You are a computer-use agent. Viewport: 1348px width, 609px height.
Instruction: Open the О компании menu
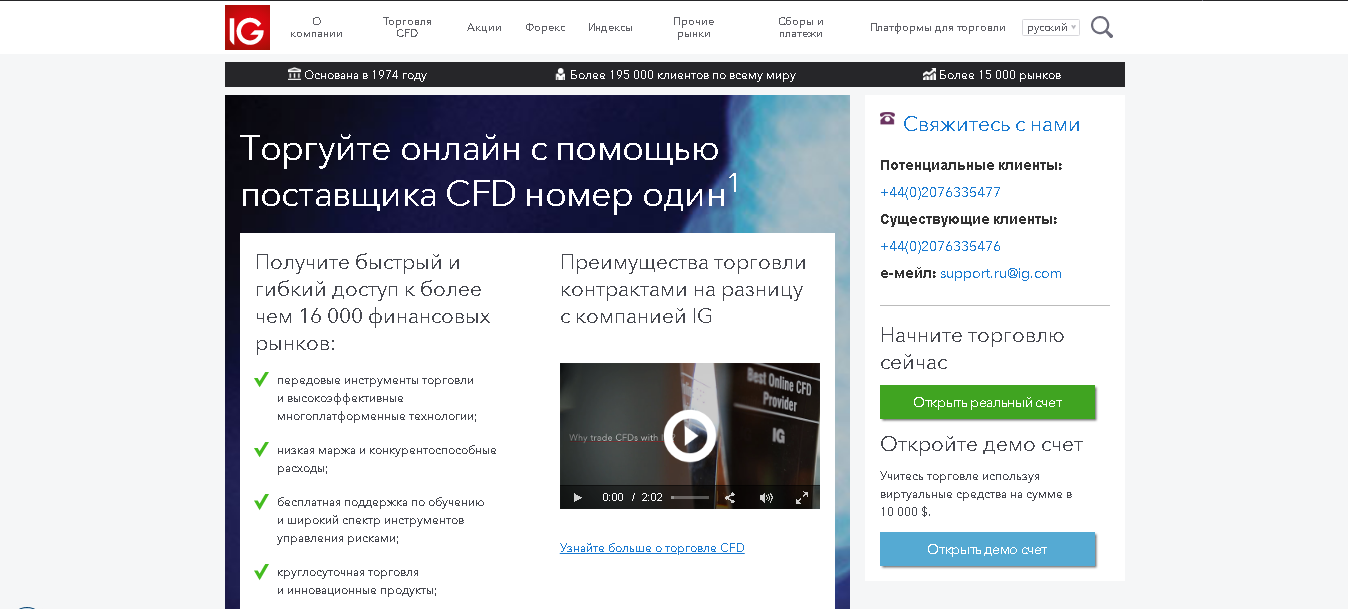316,27
